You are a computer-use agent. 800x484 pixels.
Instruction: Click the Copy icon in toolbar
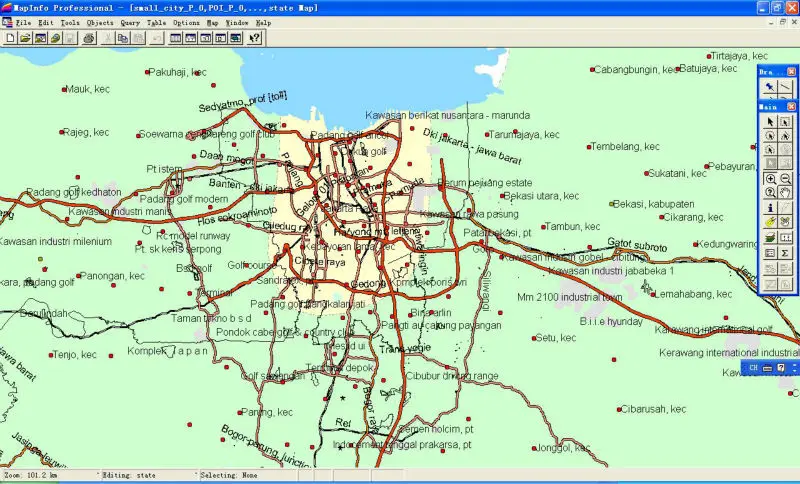pyautogui.click(x=122, y=38)
